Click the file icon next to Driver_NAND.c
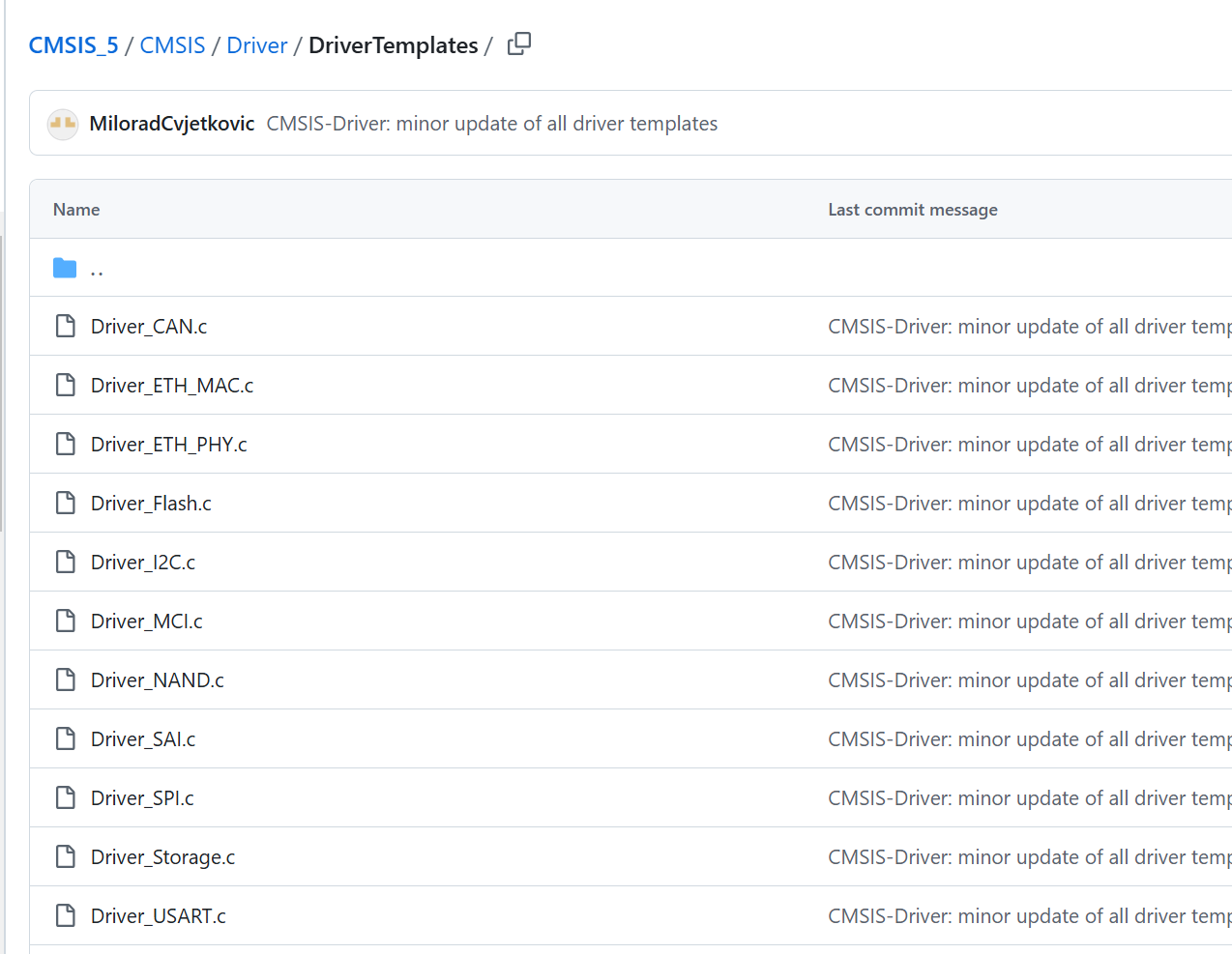 [66, 680]
